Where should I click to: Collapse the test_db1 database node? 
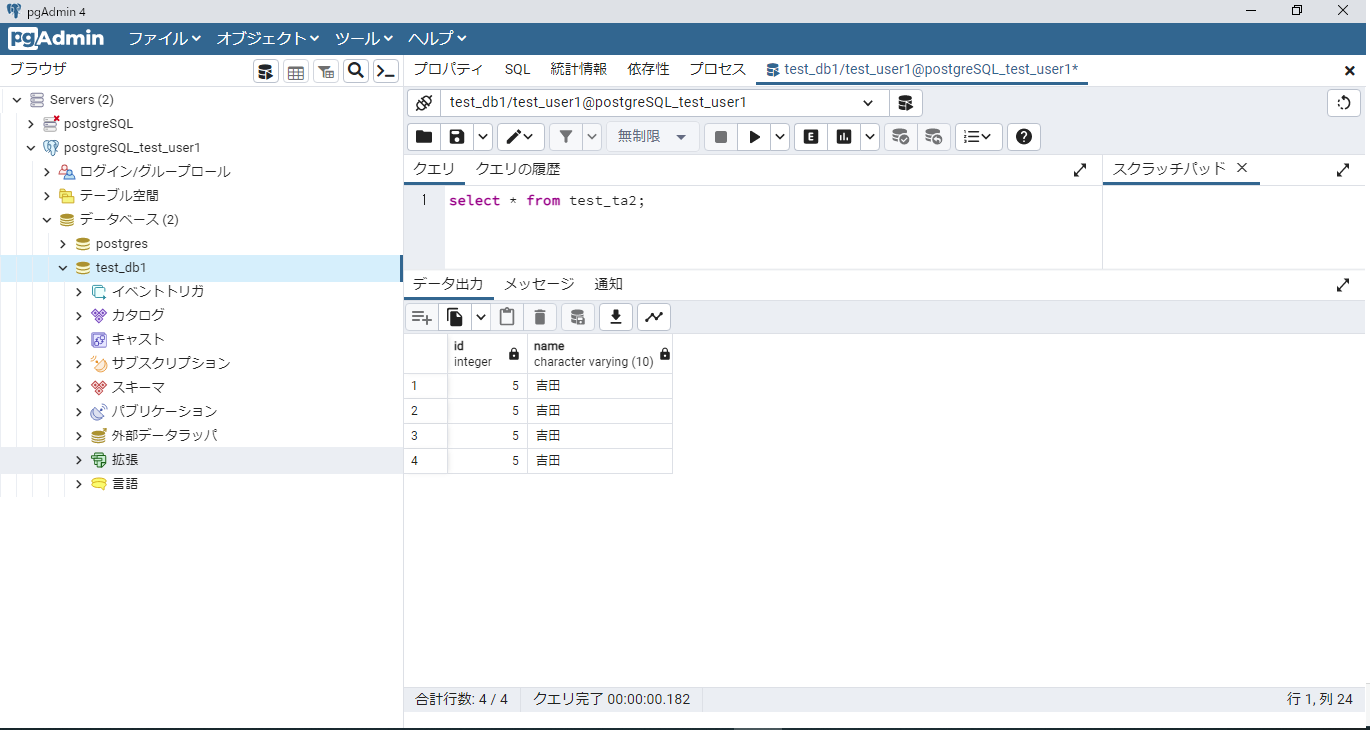pos(63,268)
